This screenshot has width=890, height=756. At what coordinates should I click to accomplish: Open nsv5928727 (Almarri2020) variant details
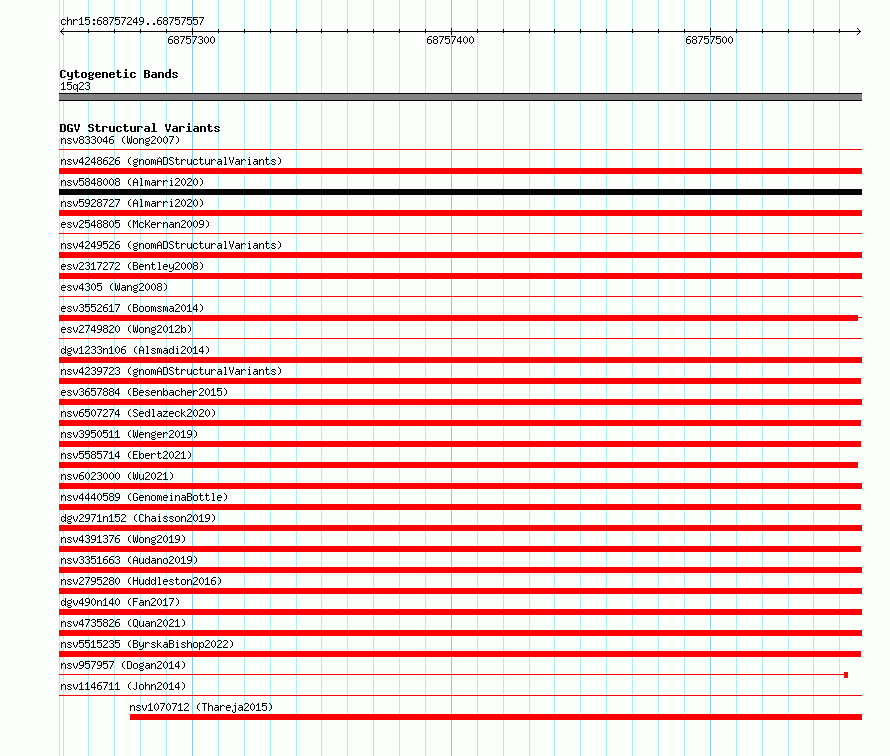tap(132, 203)
